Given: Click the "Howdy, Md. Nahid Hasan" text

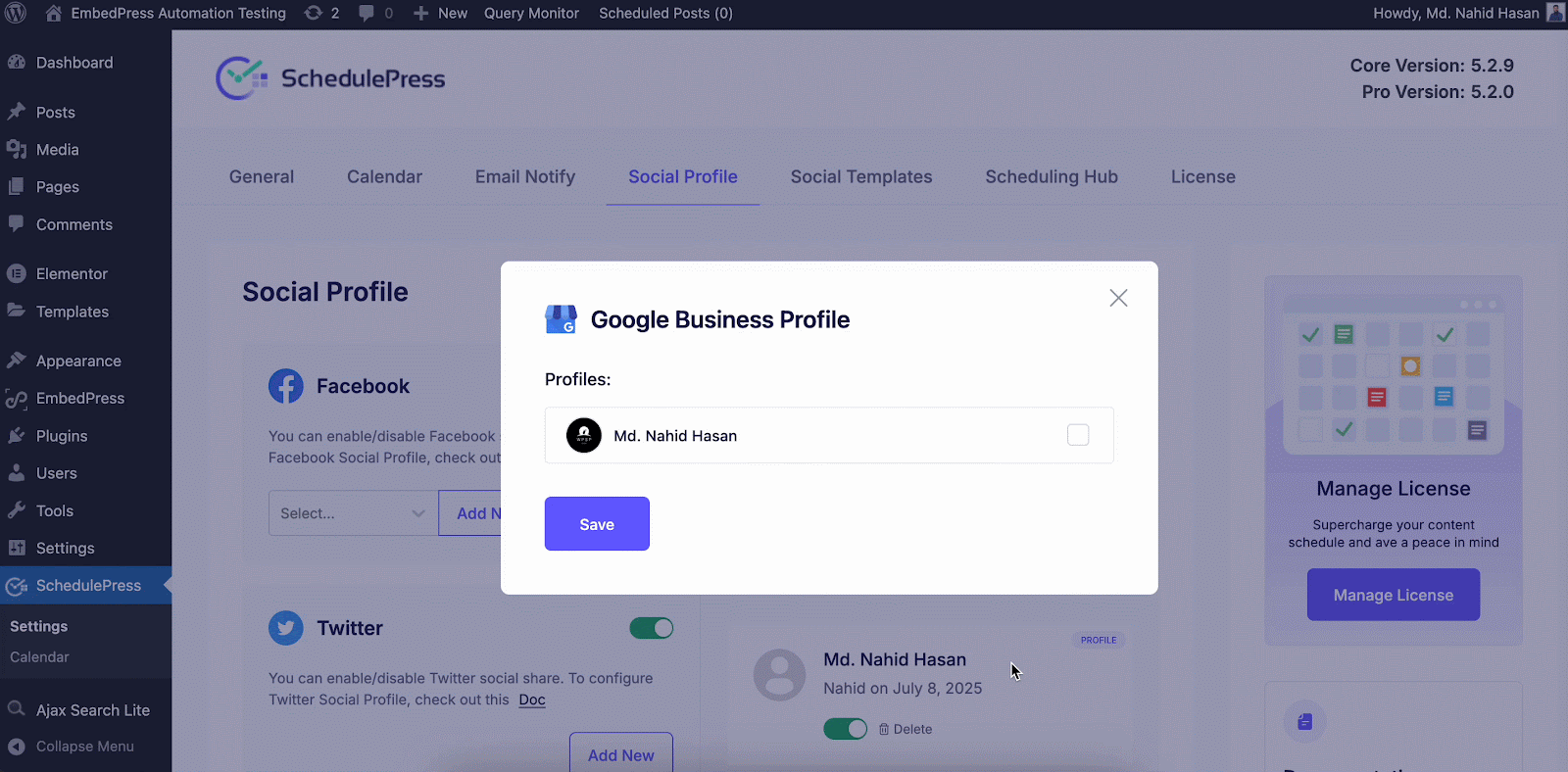Looking at the screenshot, I should (1455, 13).
